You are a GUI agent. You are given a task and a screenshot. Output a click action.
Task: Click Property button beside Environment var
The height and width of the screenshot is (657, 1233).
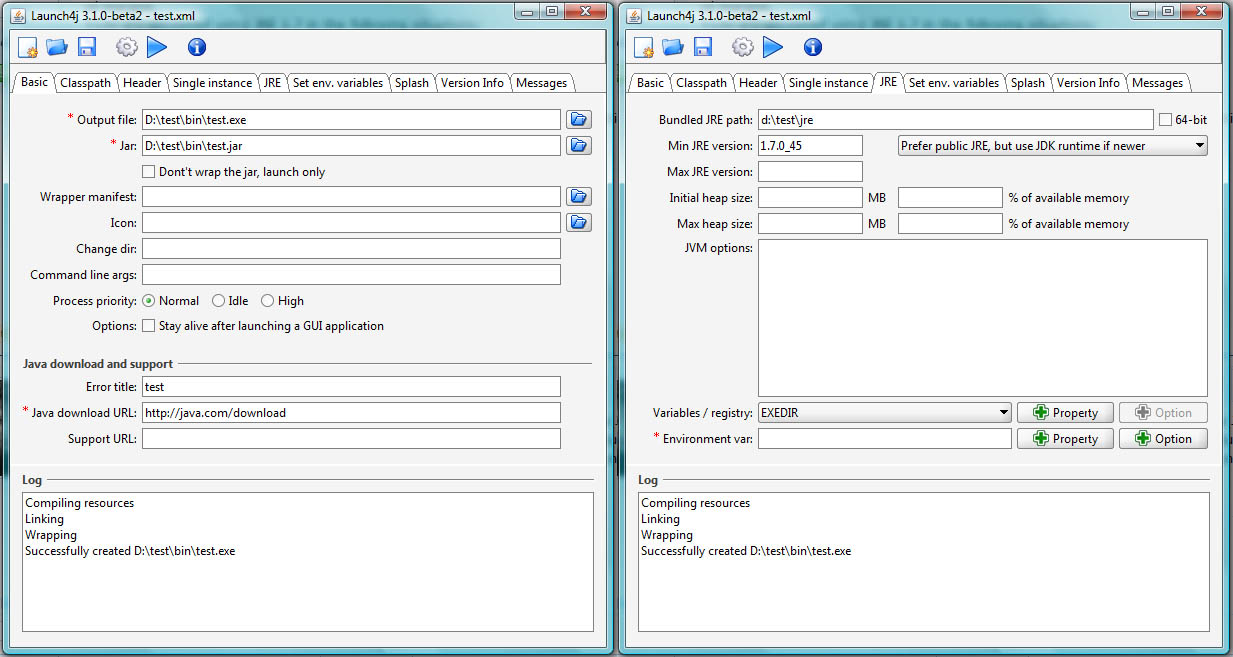(1065, 439)
